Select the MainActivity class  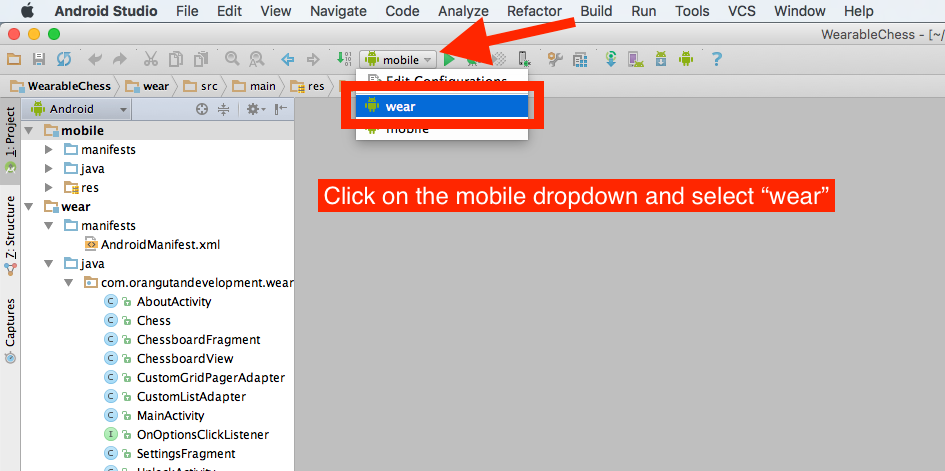pos(154,416)
